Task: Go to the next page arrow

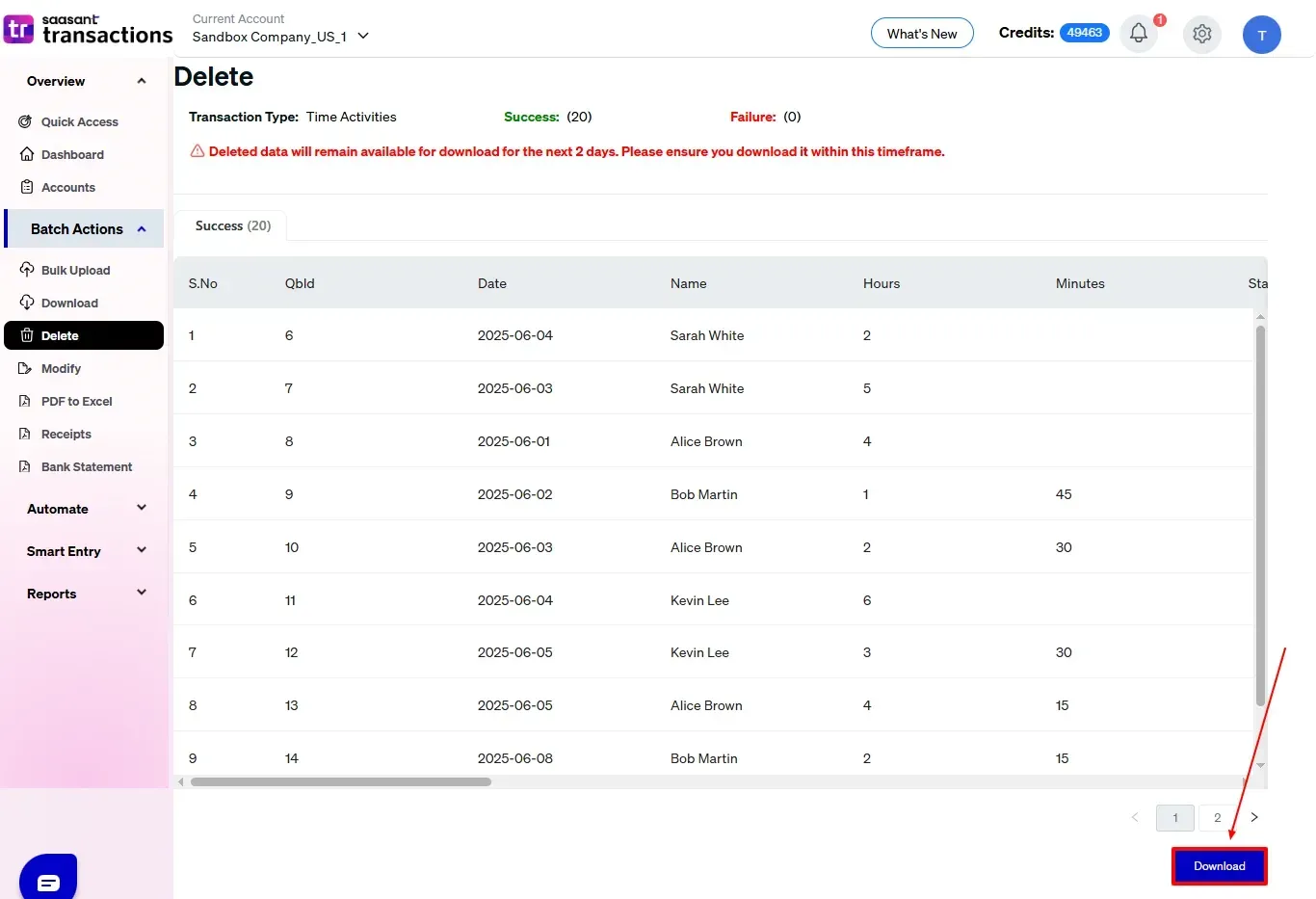Action: pyautogui.click(x=1254, y=817)
